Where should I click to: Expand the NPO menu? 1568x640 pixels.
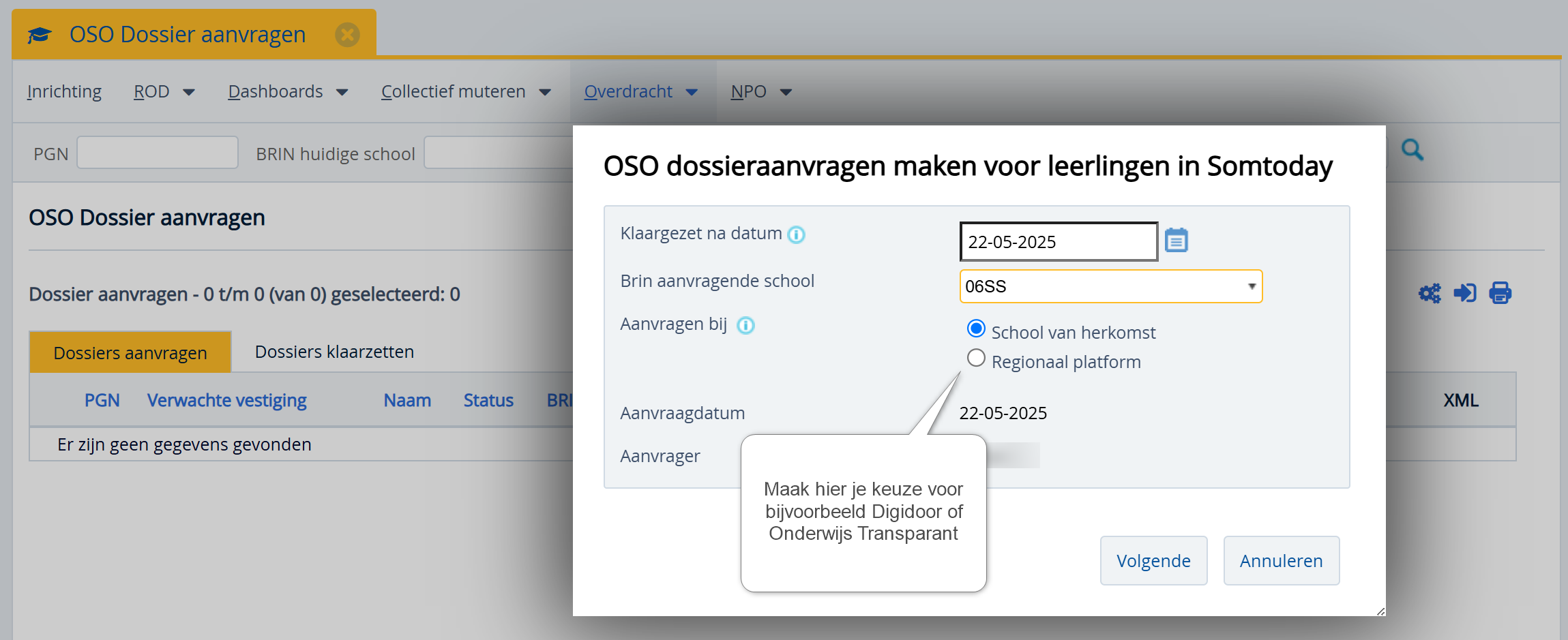click(761, 91)
